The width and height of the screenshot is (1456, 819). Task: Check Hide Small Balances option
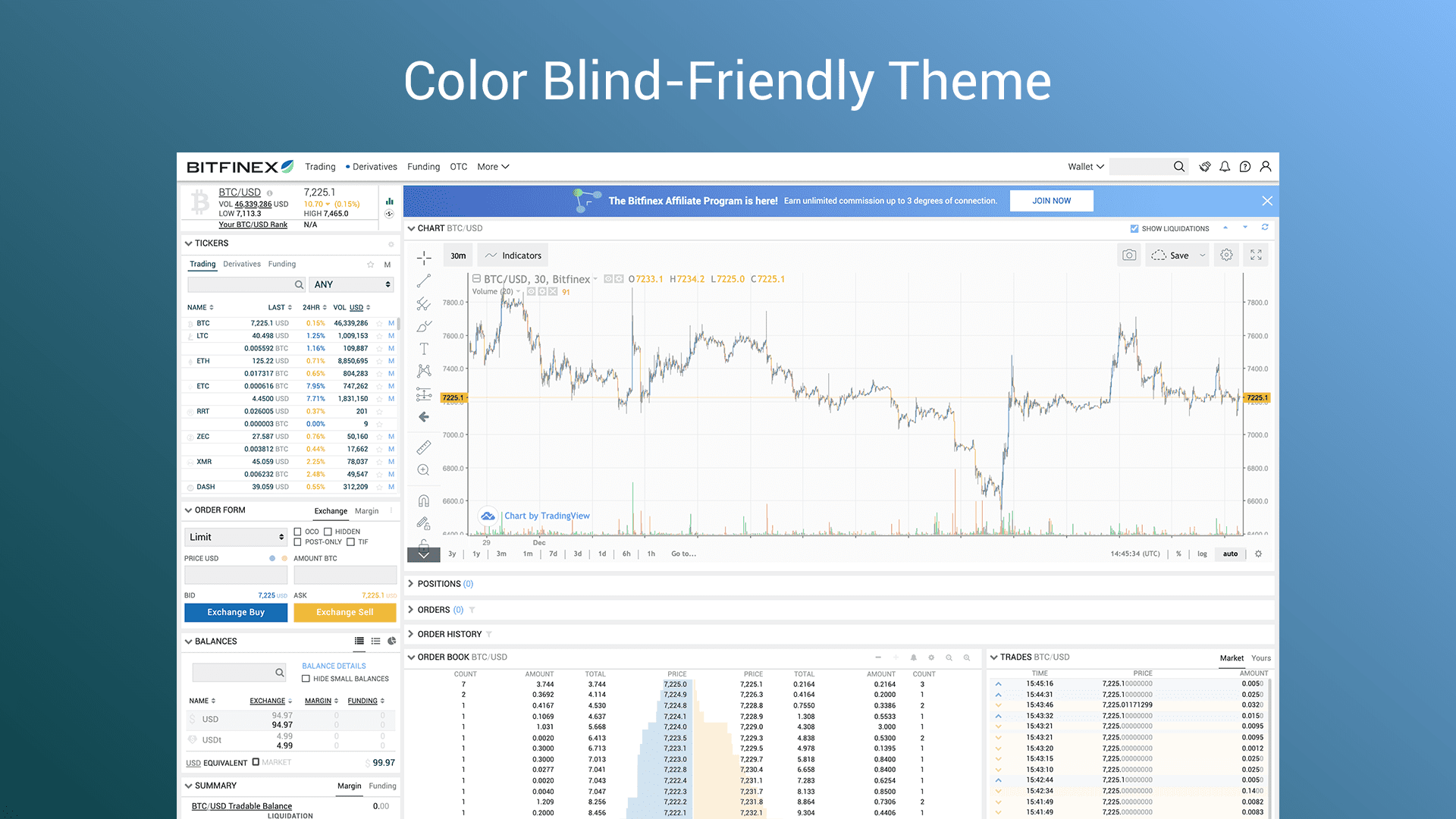(306, 679)
